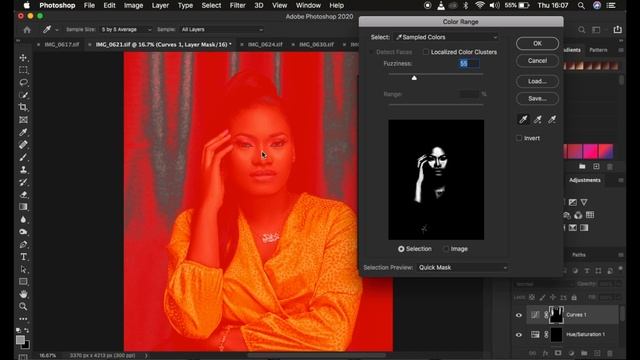Switch to the IMG_0617.tif document tab
640x360 pixels.
click(x=61, y=44)
